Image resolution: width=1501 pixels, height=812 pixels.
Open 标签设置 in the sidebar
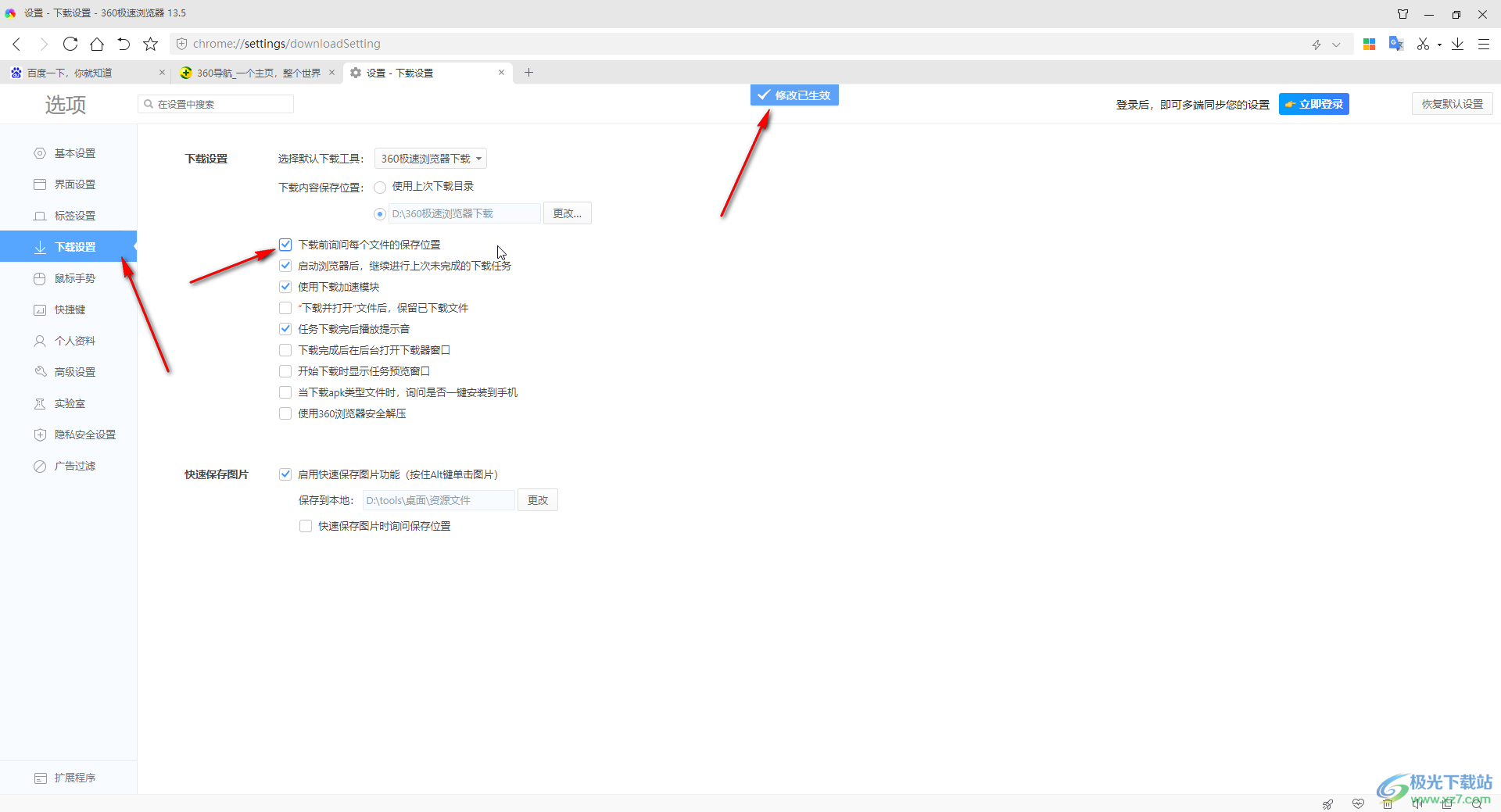[68, 216]
